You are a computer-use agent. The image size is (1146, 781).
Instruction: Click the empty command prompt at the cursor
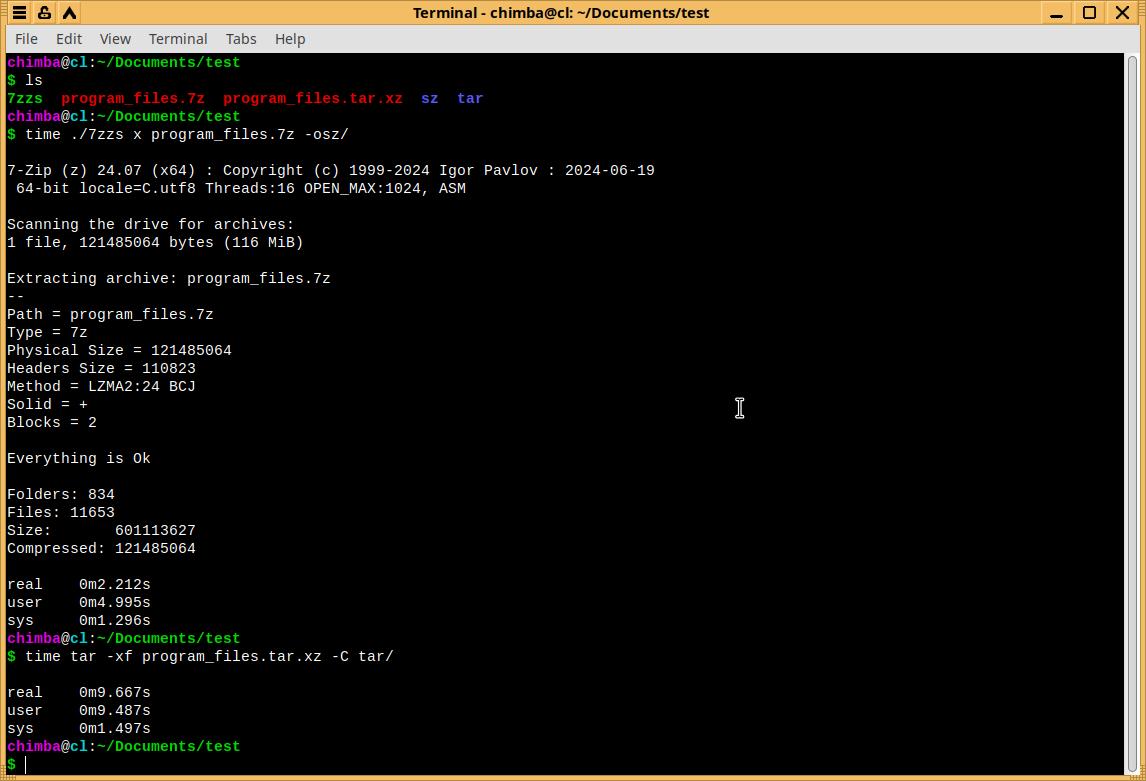(x=26, y=764)
